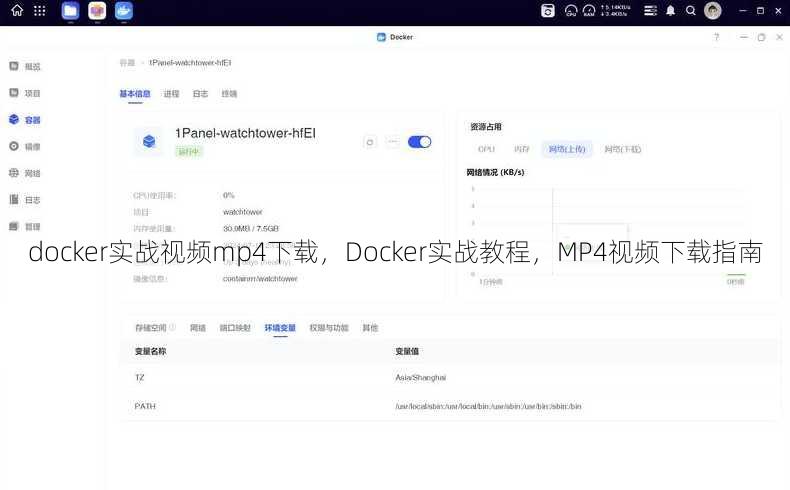790x490 pixels.
Task: Open the top bar search icon
Action: pyautogui.click(x=691, y=11)
